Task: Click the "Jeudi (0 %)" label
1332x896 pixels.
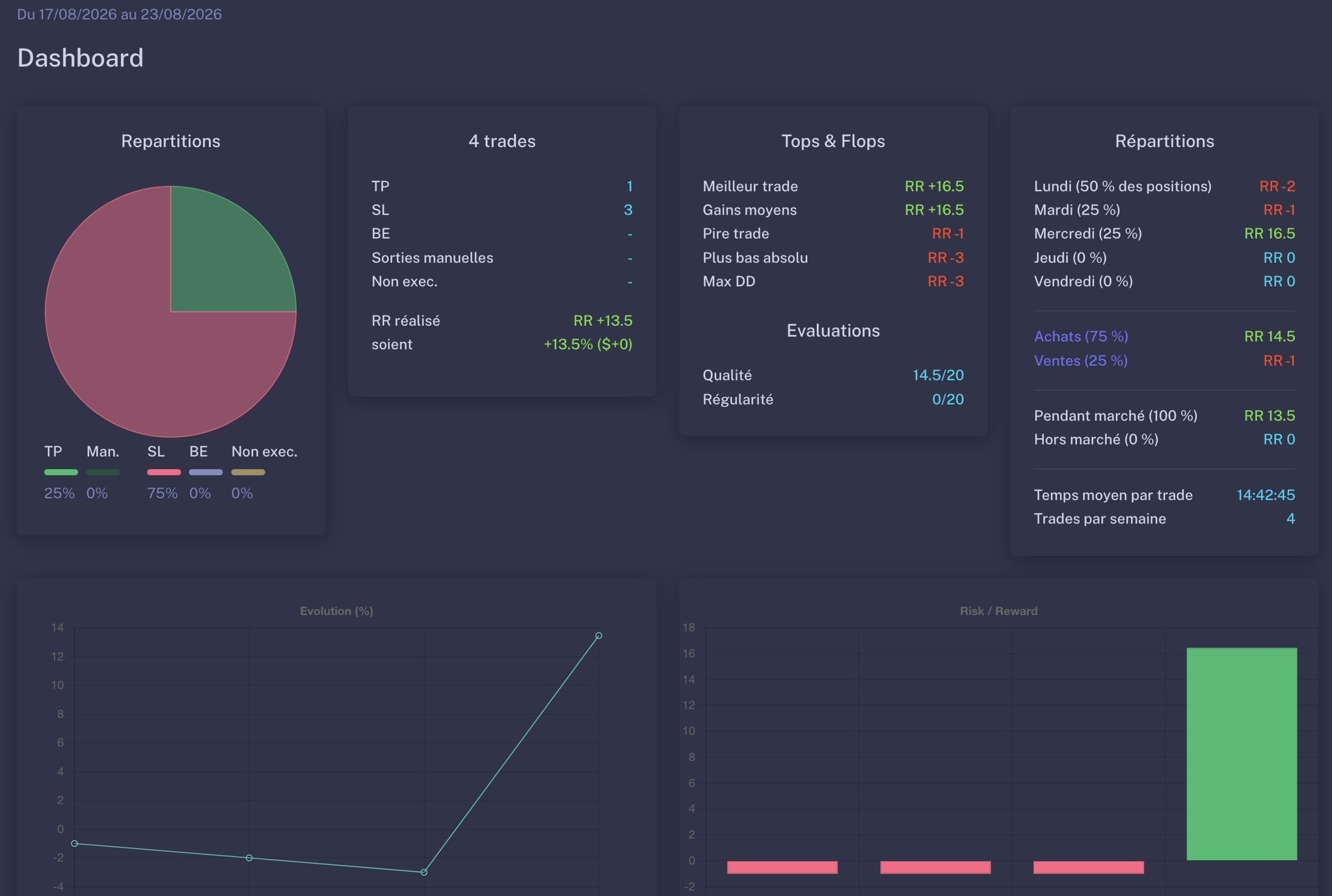Action: pyautogui.click(x=1071, y=257)
